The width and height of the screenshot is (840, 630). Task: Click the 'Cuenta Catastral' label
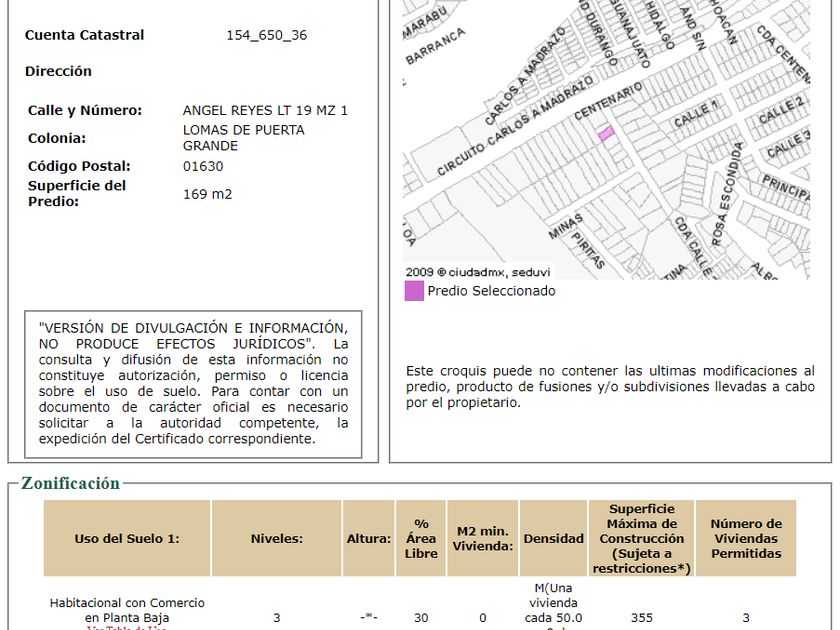[x=85, y=35]
